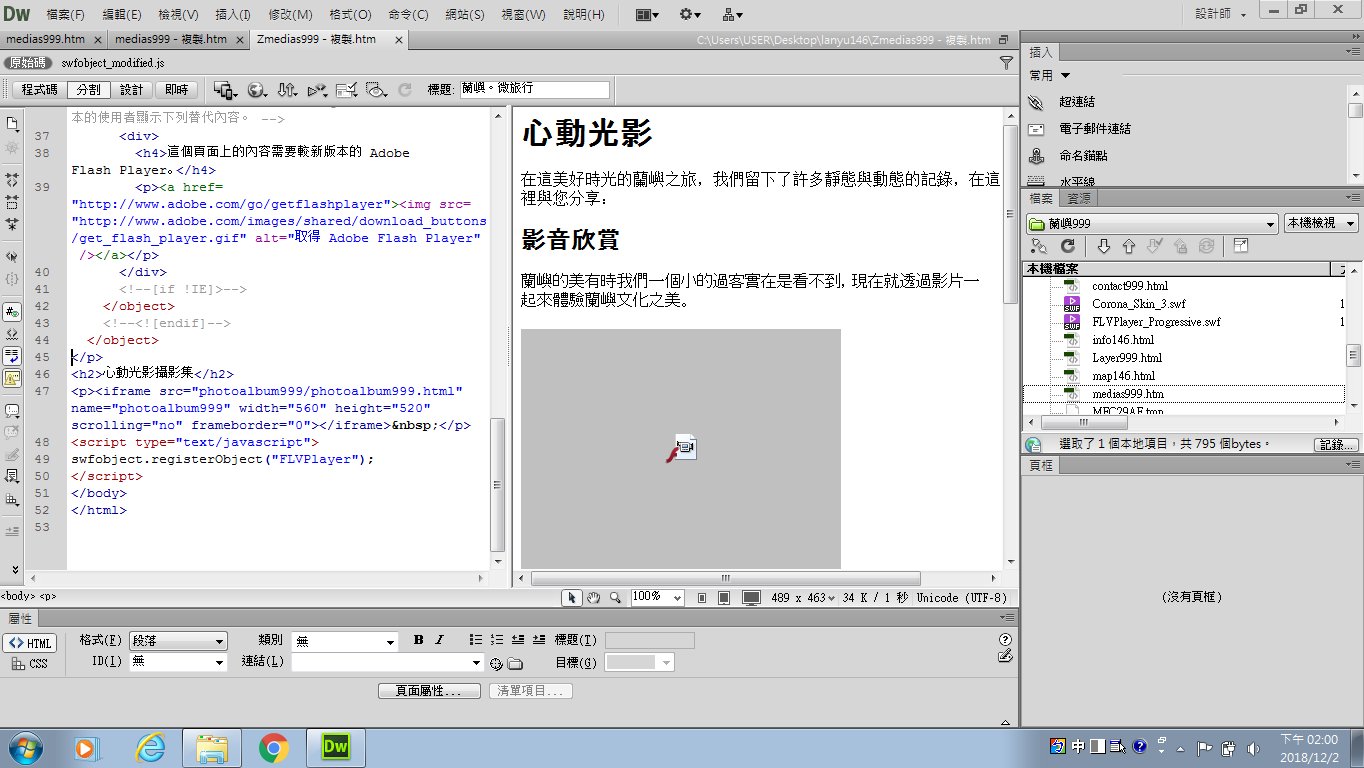Open the file management arrows icon

287,90
